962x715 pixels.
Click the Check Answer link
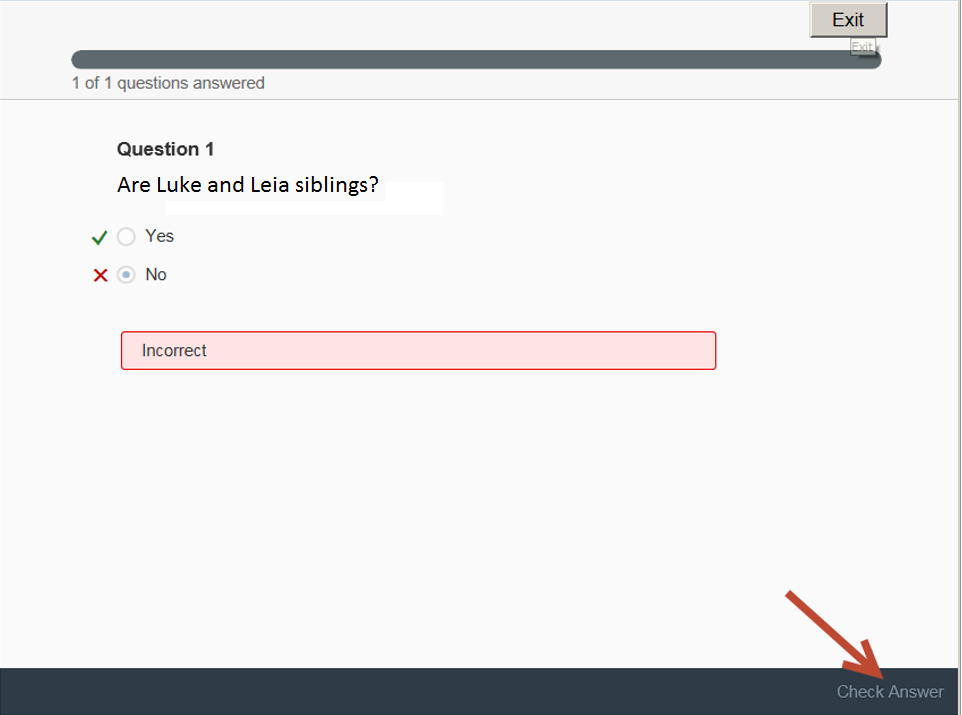click(x=890, y=692)
